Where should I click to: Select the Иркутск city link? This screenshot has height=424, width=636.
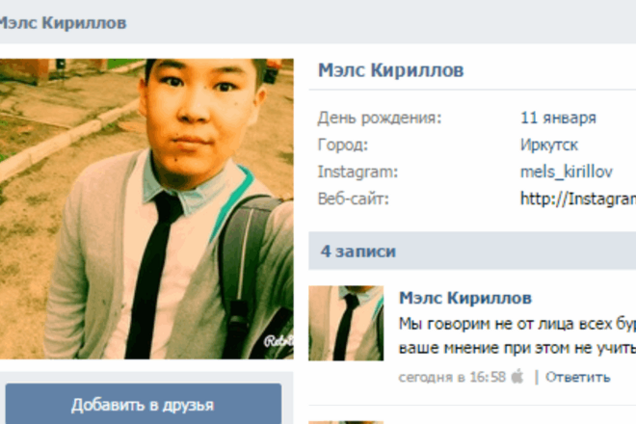[549, 145]
